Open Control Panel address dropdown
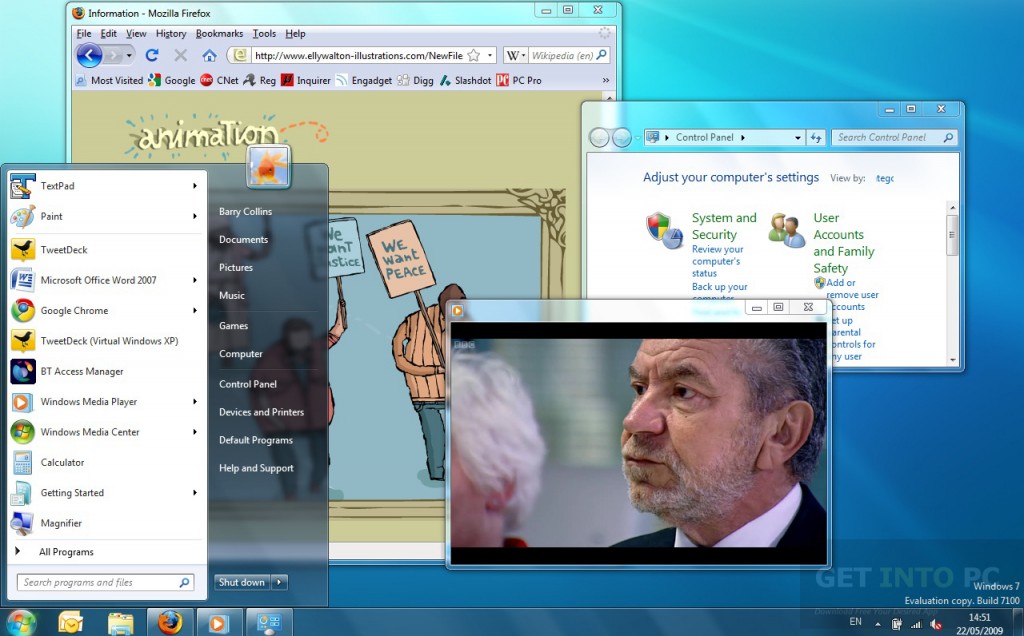The image size is (1024, 636). tap(797, 137)
